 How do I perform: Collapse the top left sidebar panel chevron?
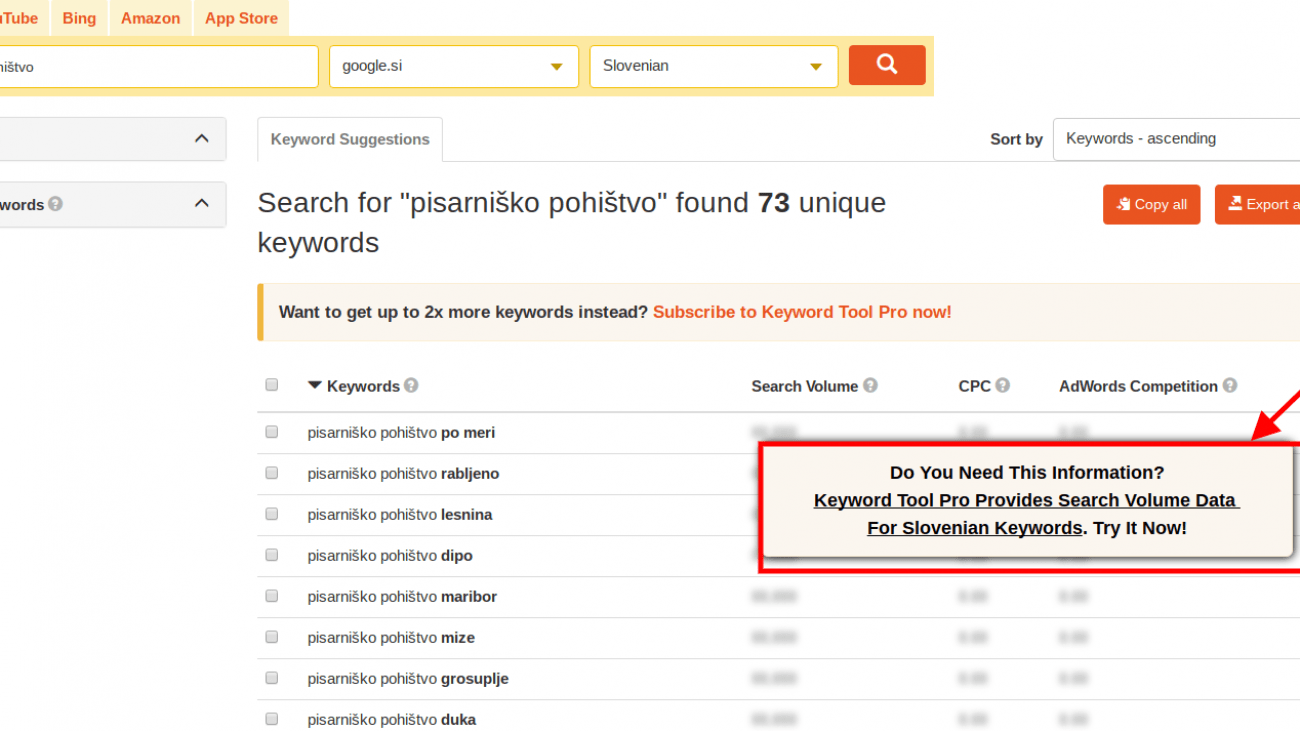click(x=202, y=139)
